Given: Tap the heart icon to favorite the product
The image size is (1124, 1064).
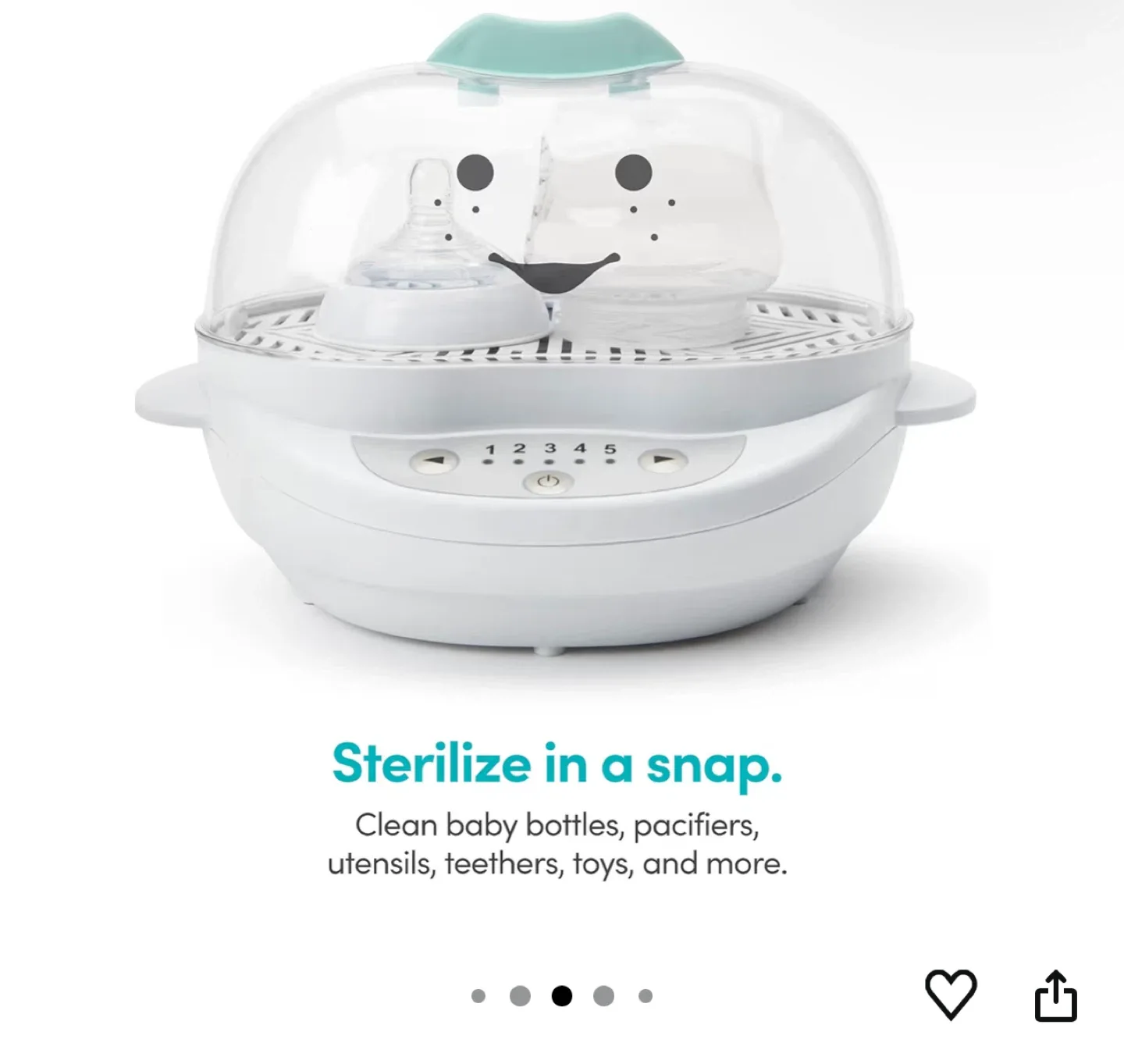Looking at the screenshot, I should (950, 995).
